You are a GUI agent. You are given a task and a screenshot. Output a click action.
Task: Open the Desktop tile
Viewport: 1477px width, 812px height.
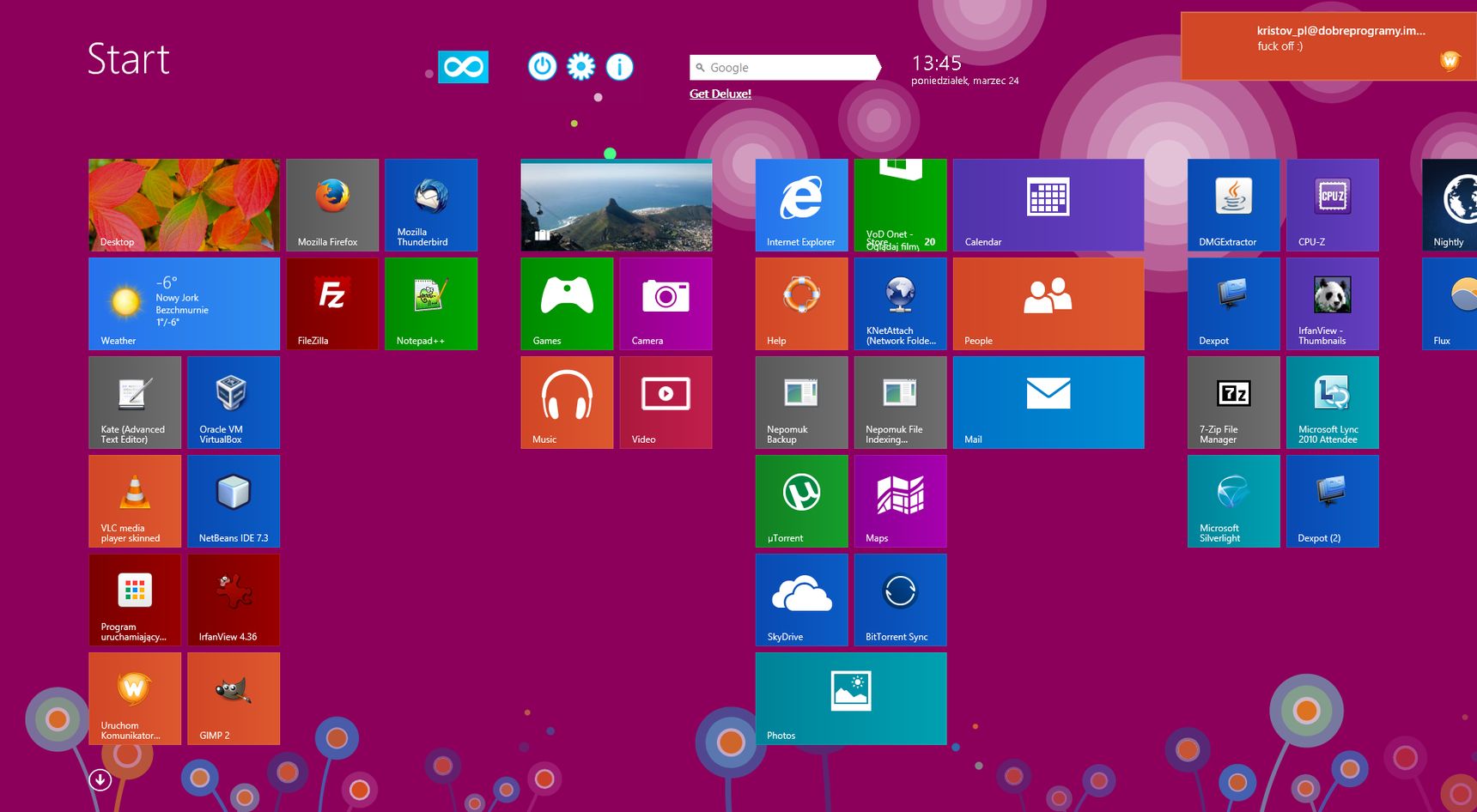184,205
